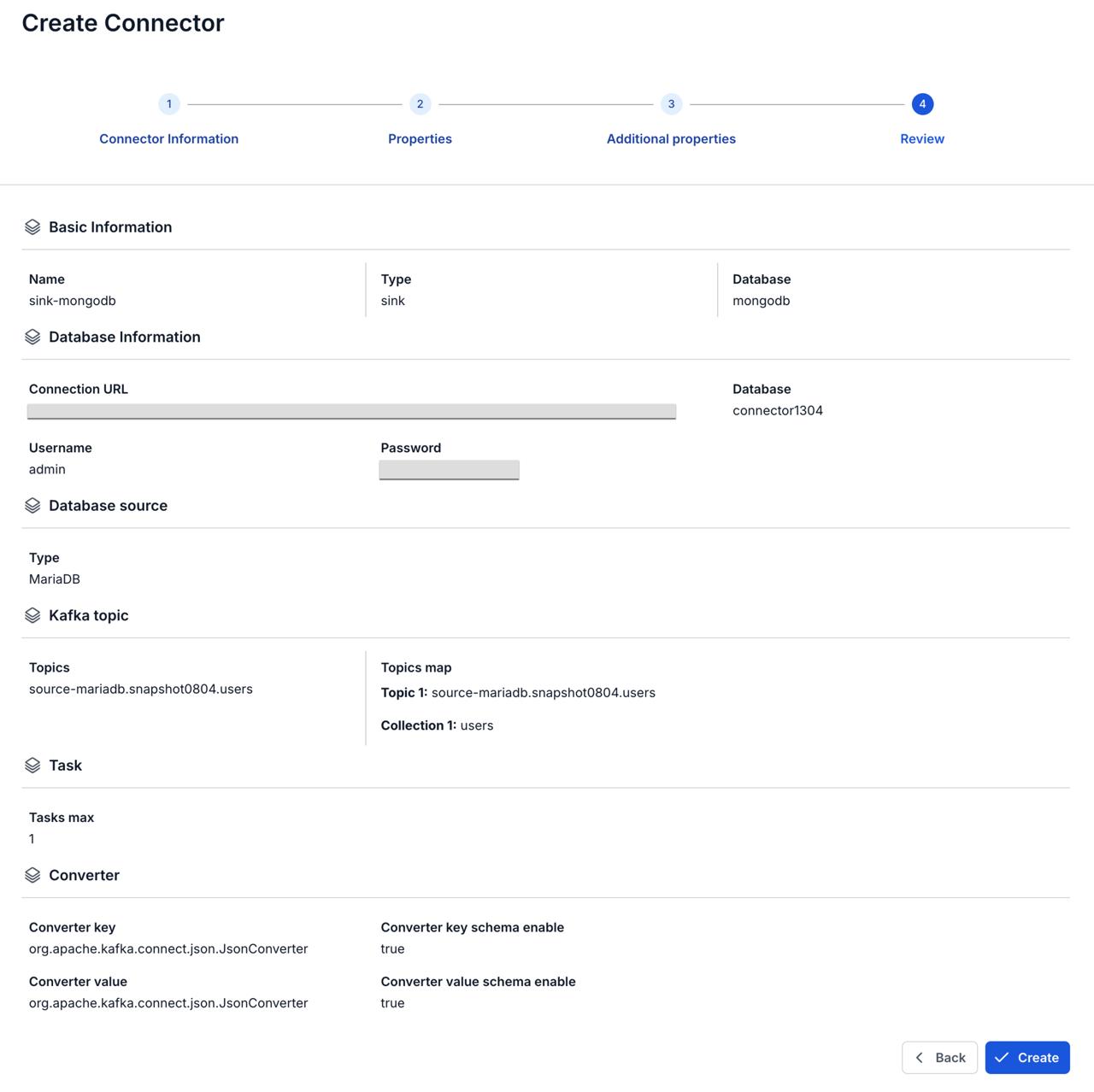
Task: Click the Basic Information layers icon
Action: 32,227
